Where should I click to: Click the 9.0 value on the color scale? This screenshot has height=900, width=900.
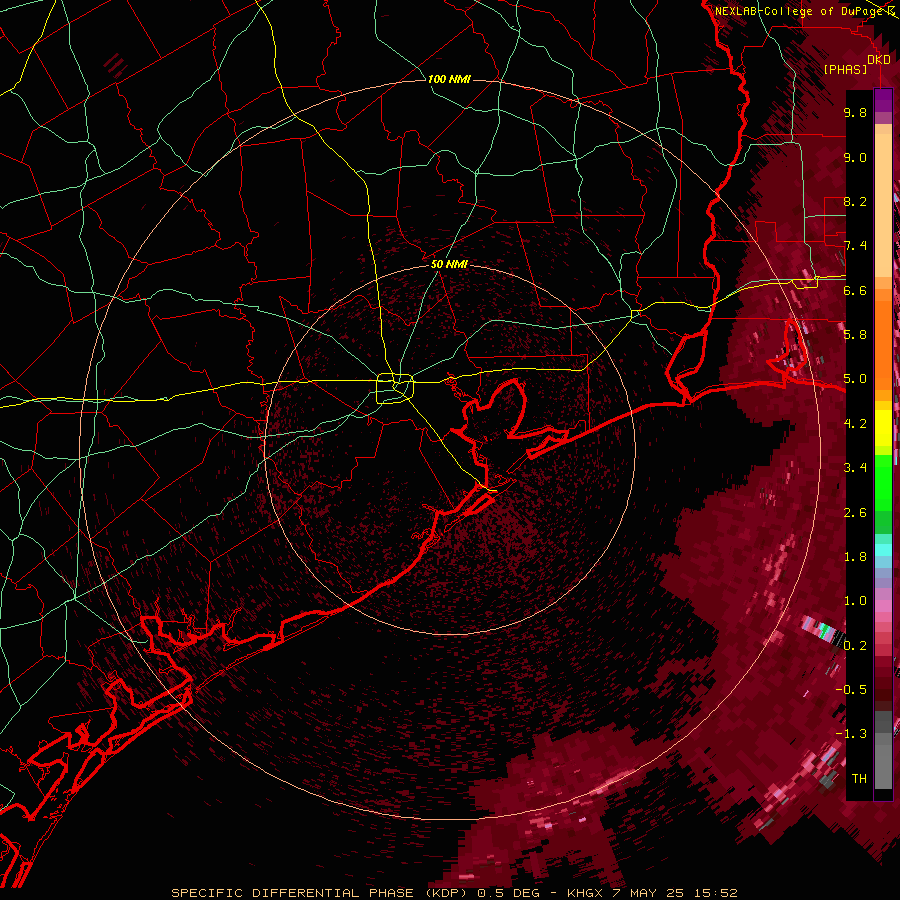point(855,157)
